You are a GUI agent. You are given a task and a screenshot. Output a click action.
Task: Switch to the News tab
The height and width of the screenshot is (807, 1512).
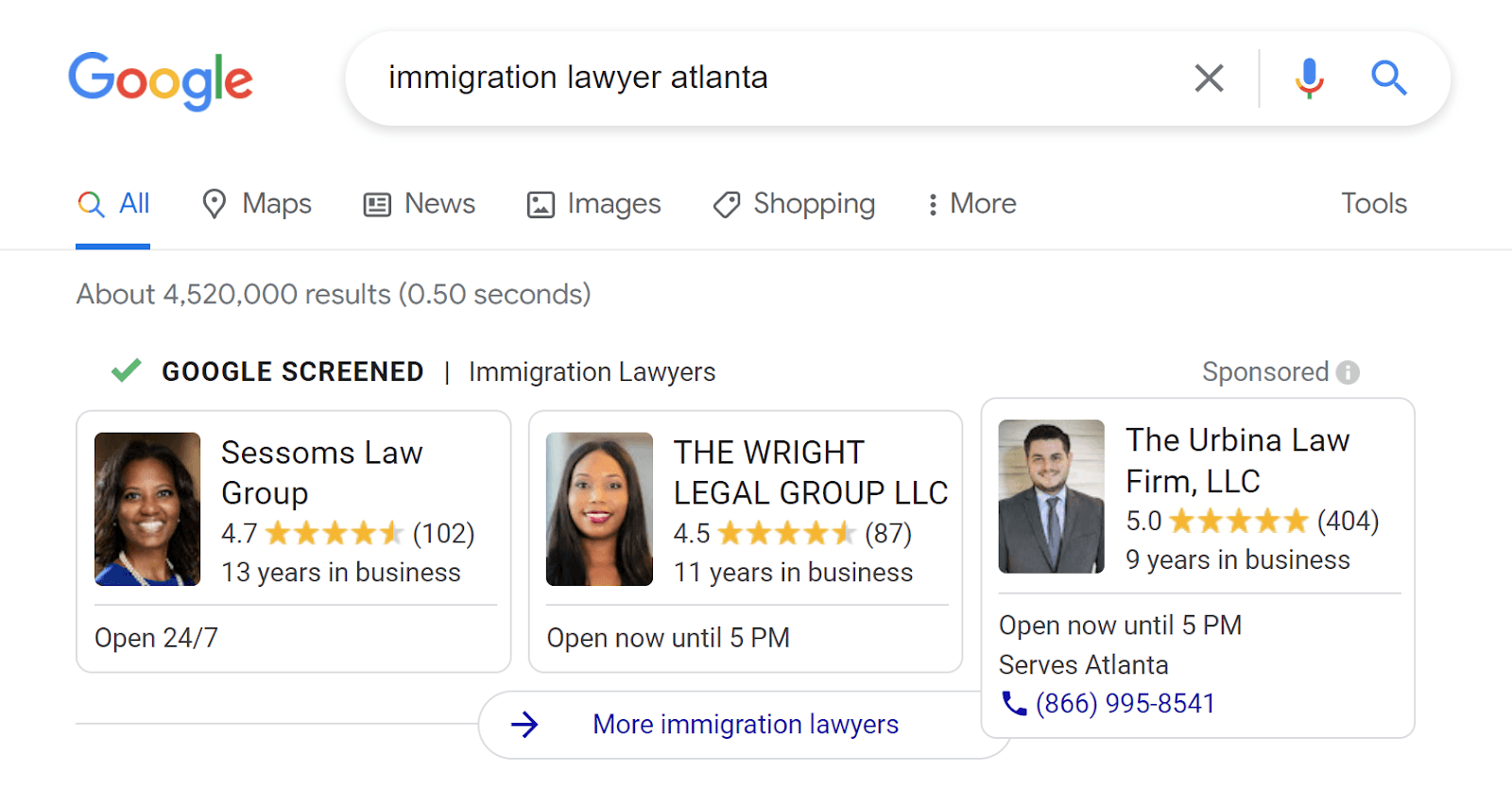(438, 203)
